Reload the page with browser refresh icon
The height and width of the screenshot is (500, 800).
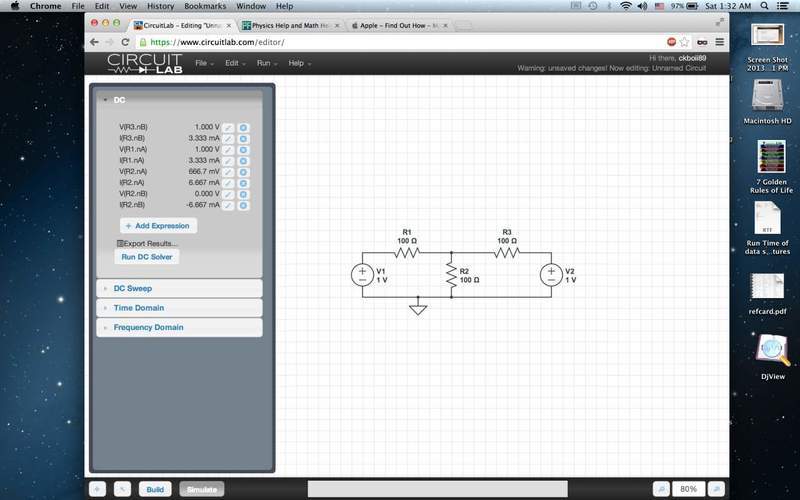click(x=125, y=42)
